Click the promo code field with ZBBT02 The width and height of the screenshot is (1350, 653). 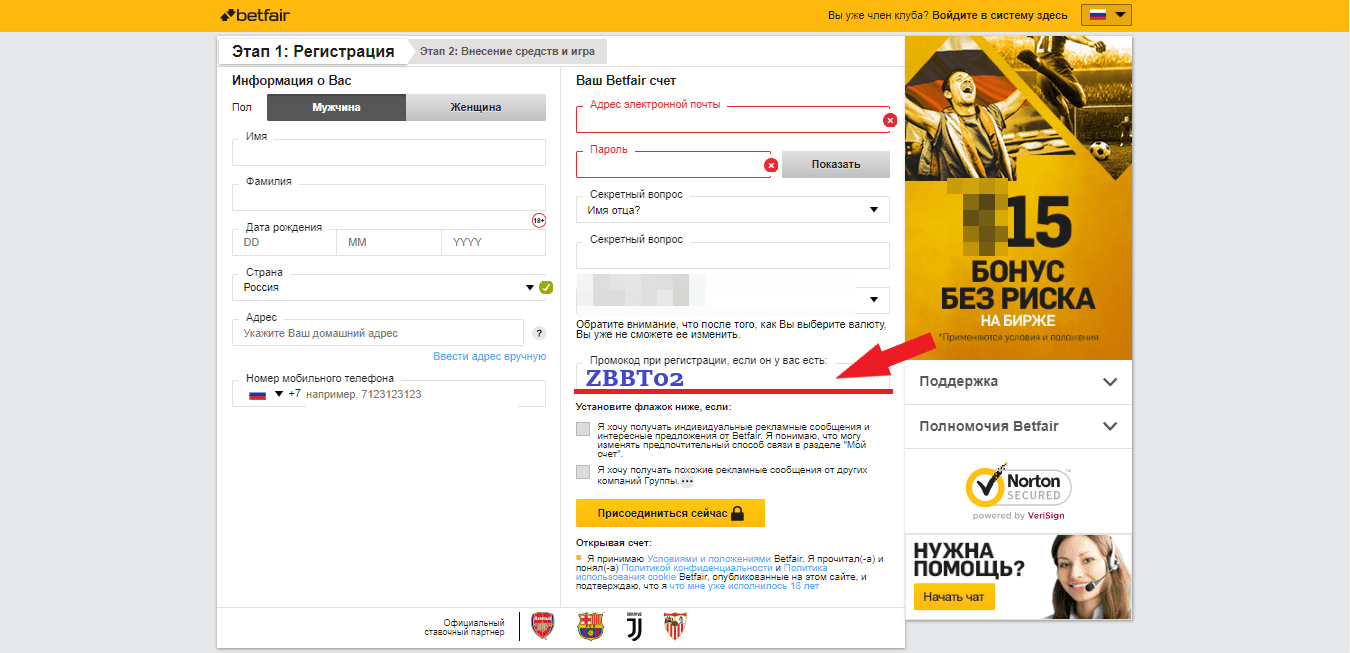733,378
